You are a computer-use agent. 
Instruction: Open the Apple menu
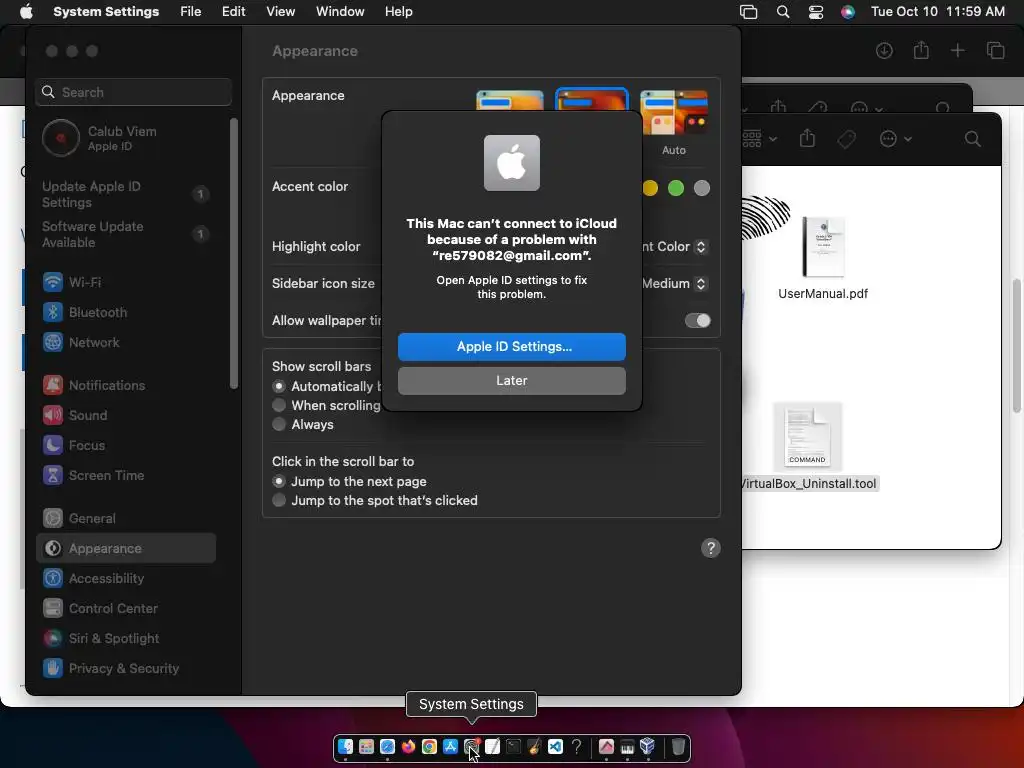coord(26,12)
